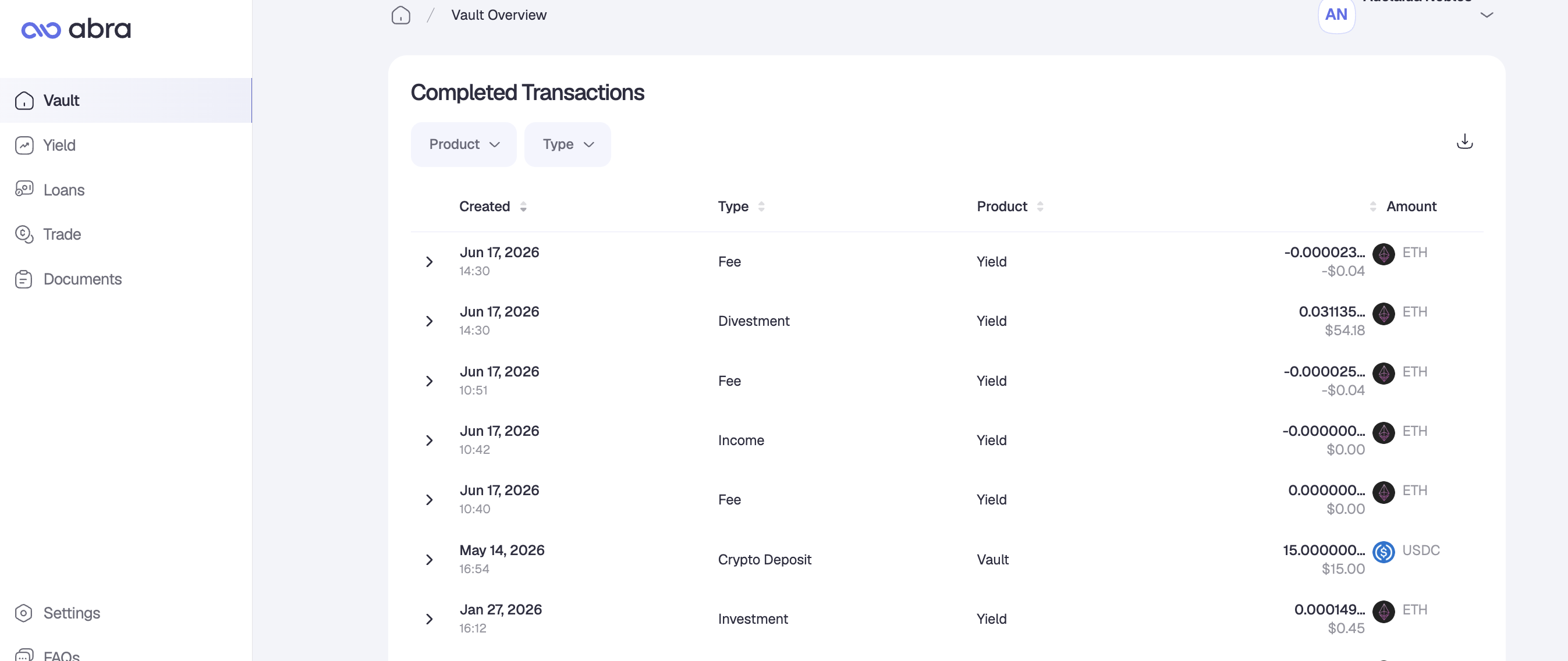1568x661 pixels.
Task: Sort transactions by Product column header
Action: tap(1002, 207)
